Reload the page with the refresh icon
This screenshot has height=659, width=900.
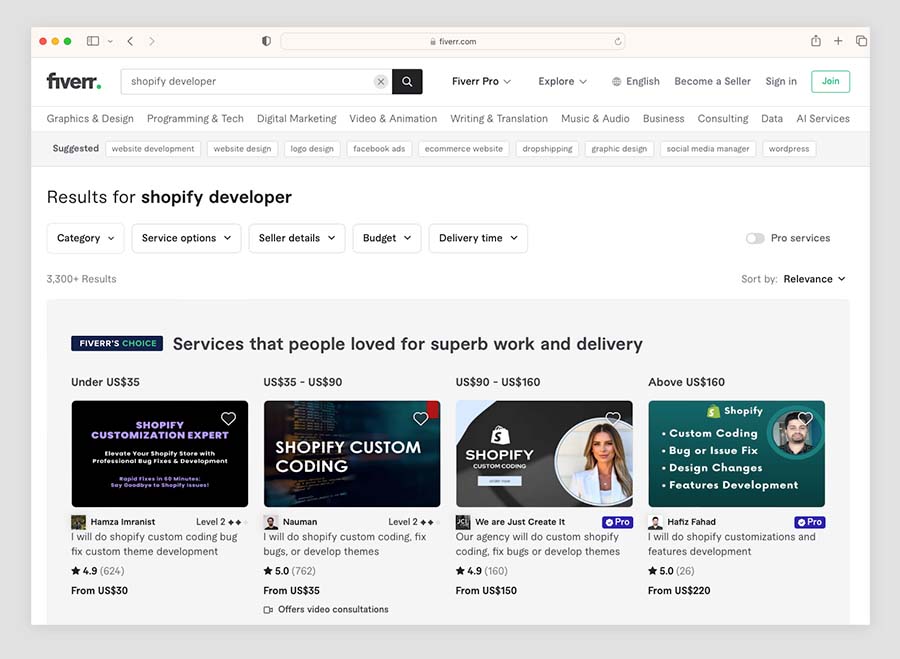[618, 41]
